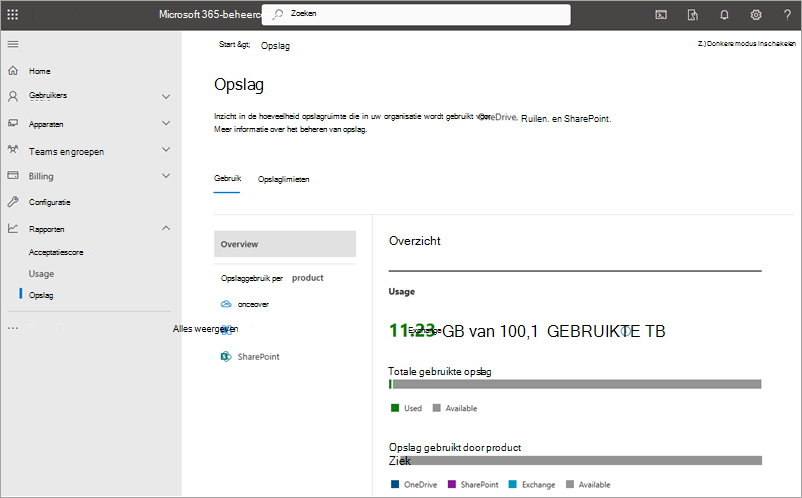The image size is (802, 498).
Task: Click the Opslag page title
Action: [239, 84]
